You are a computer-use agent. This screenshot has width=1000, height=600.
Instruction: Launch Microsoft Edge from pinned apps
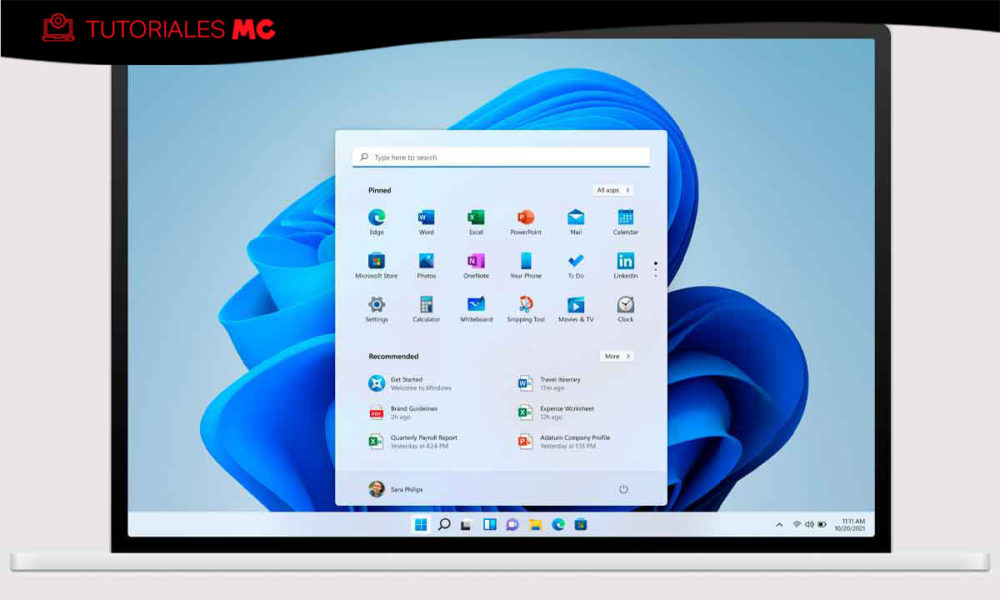click(376, 217)
